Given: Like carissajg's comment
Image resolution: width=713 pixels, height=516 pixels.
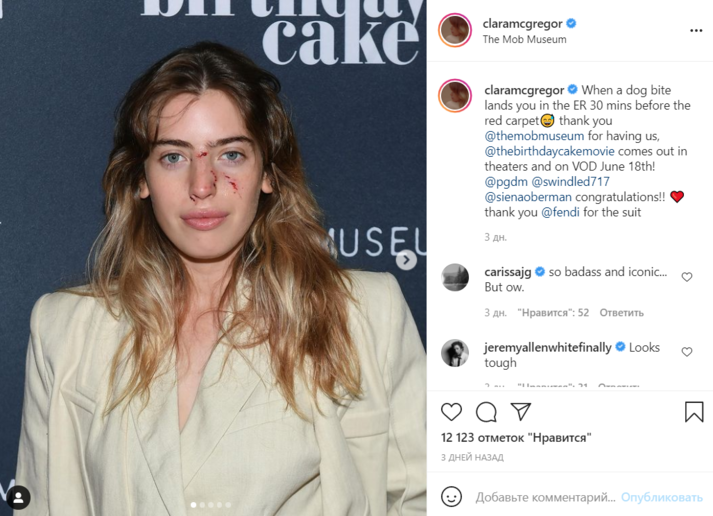Looking at the screenshot, I should coord(687,277).
